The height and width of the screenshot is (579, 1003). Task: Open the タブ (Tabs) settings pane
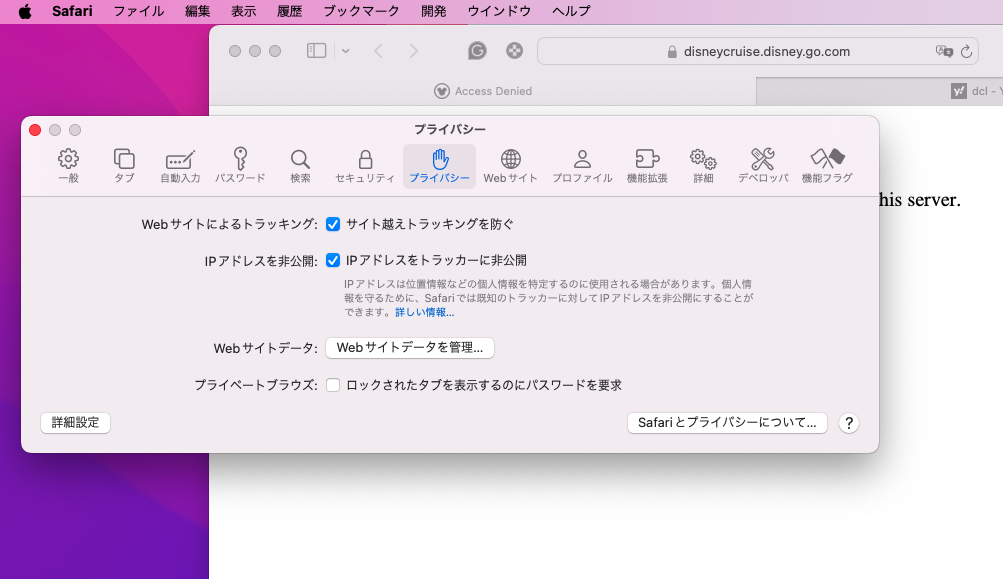point(124,166)
